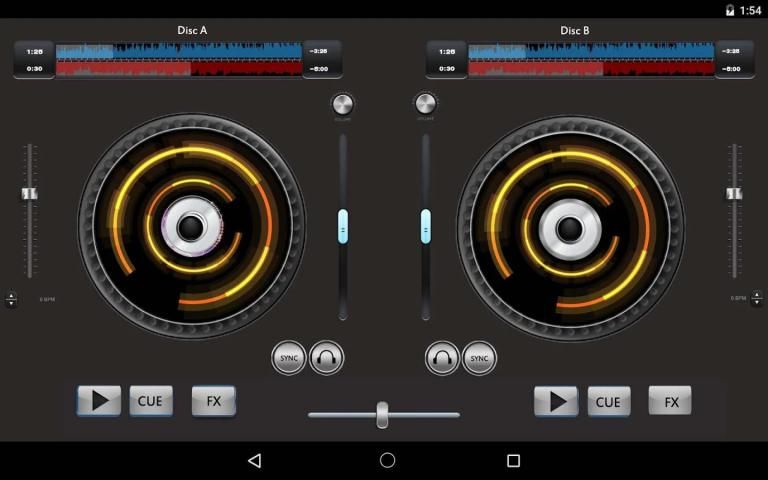Click the crossfader slider handle
The image size is (768, 480).
(x=382, y=414)
